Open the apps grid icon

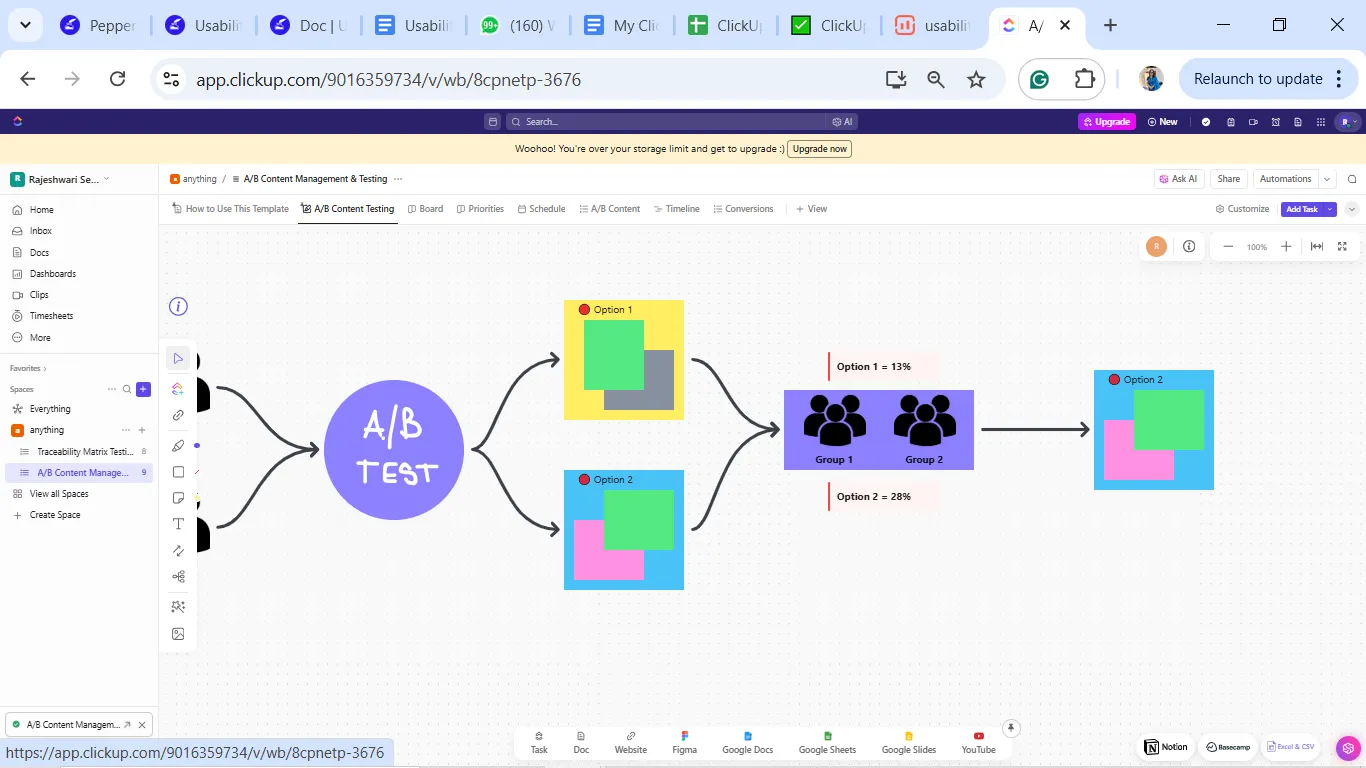click(x=1322, y=122)
